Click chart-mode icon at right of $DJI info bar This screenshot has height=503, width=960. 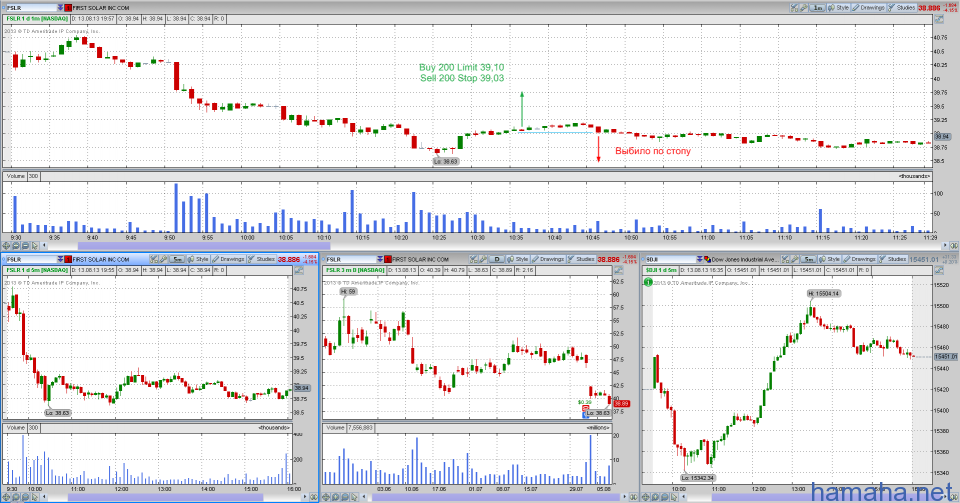click(939, 270)
